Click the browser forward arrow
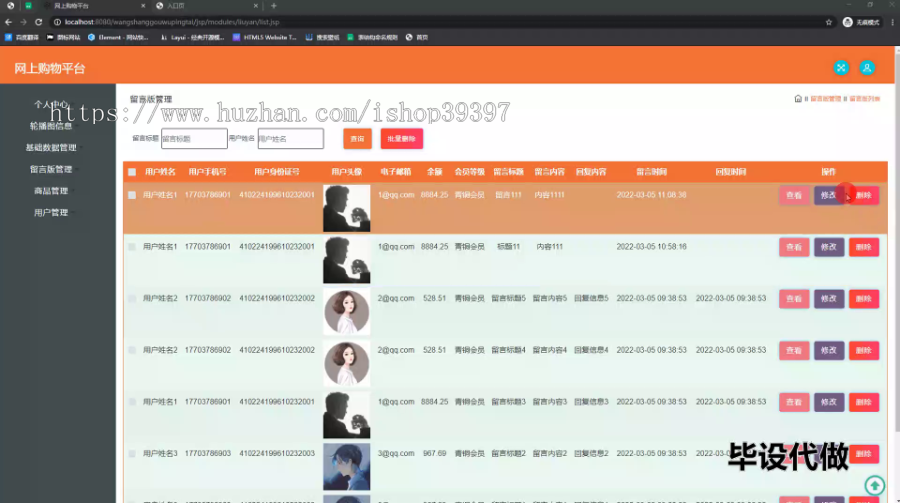This screenshot has height=503, width=900. coord(24,22)
